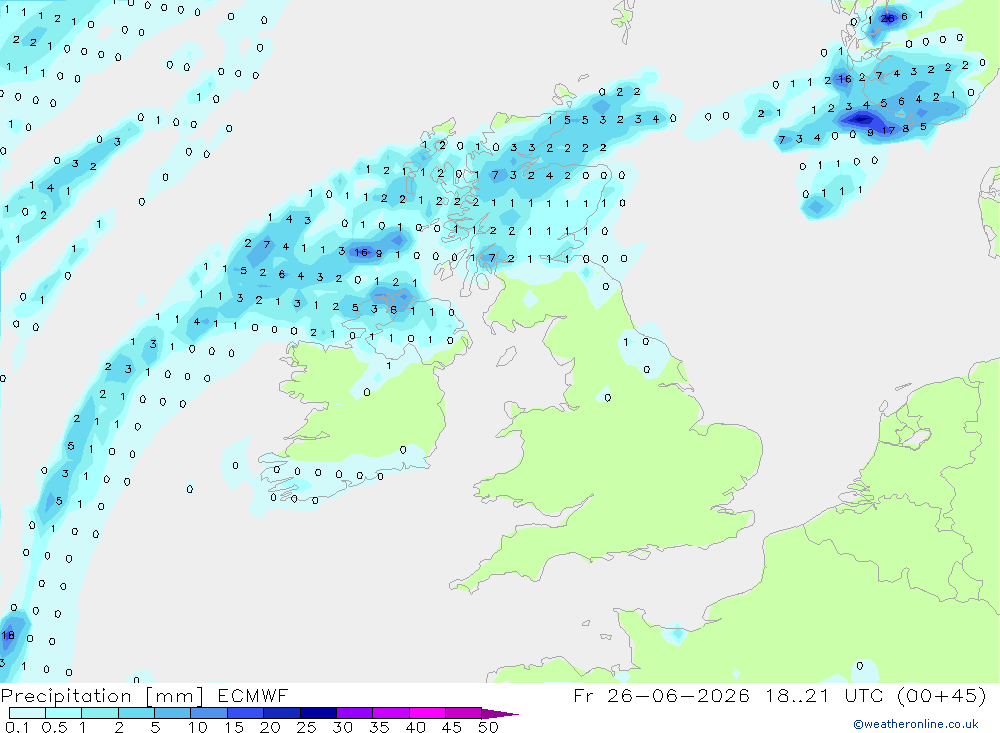This screenshot has height=733, width=1000.
Task: Select the 35–40 mm legend color swatch
Action: 391,713
